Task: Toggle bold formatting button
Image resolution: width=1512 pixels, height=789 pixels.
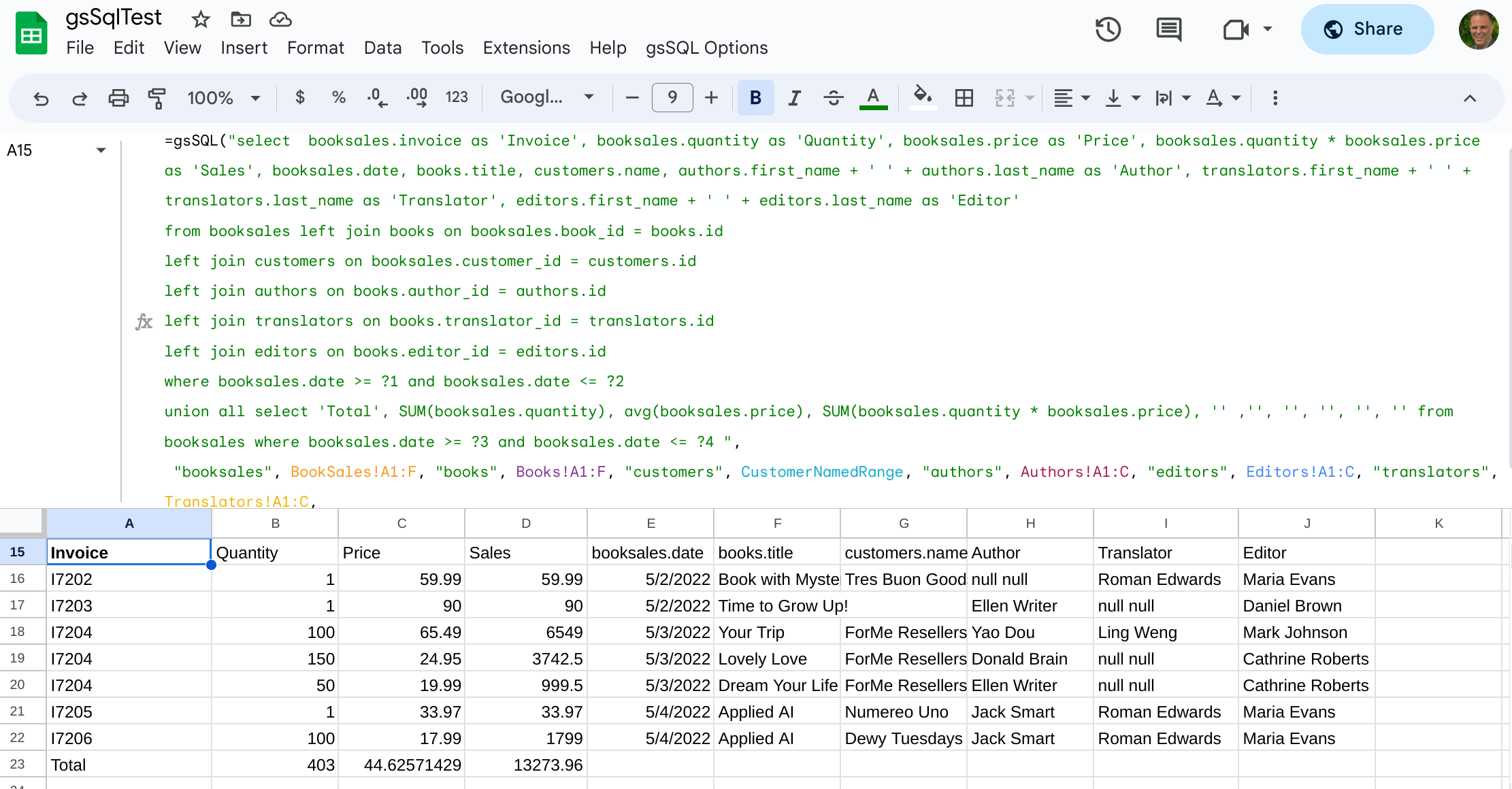Action: click(x=755, y=98)
